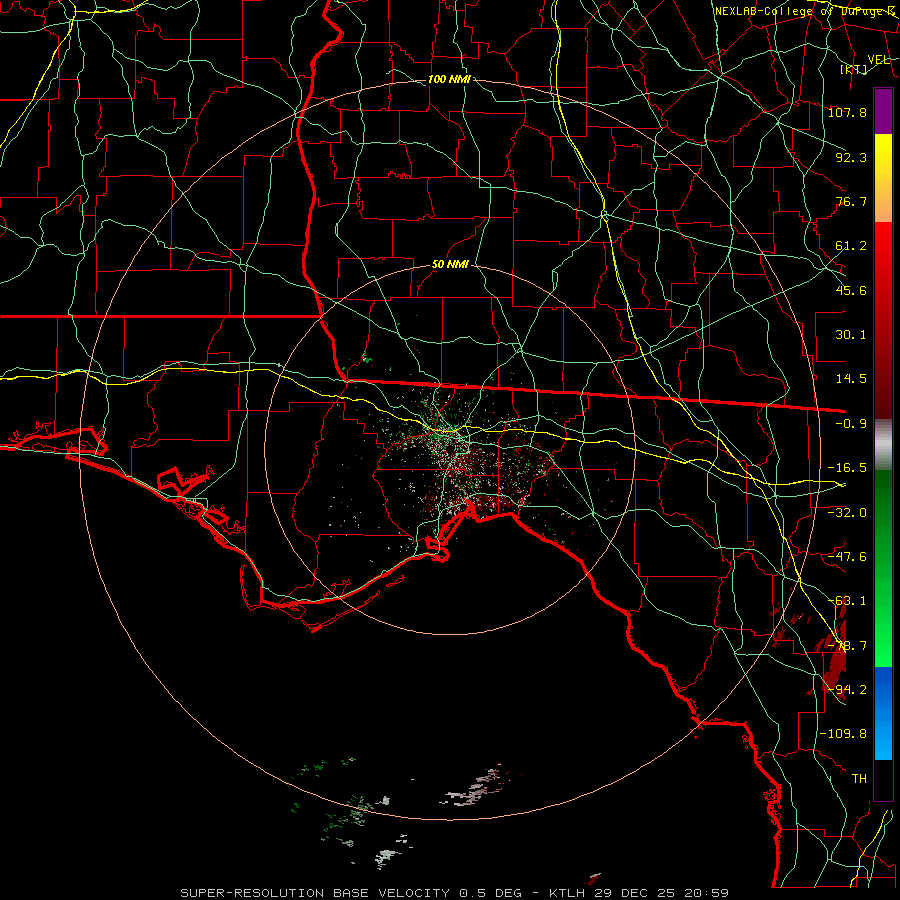Click the yellow-orange segment of the color bar
This screenshot has height=900, width=900.
tap(883, 178)
